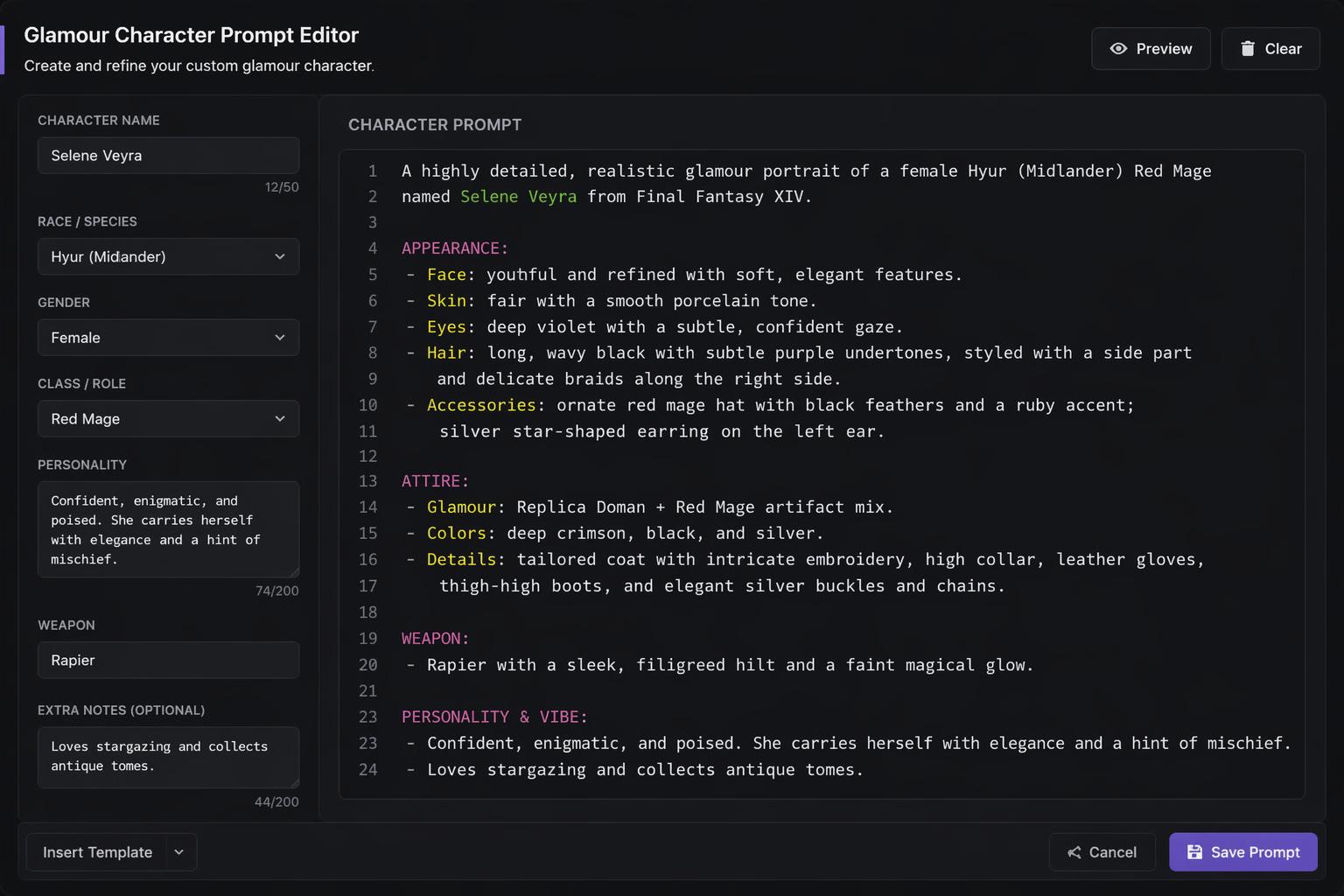The image size is (1344, 896).
Task: Click the 12/50 character counter
Action: [282, 187]
